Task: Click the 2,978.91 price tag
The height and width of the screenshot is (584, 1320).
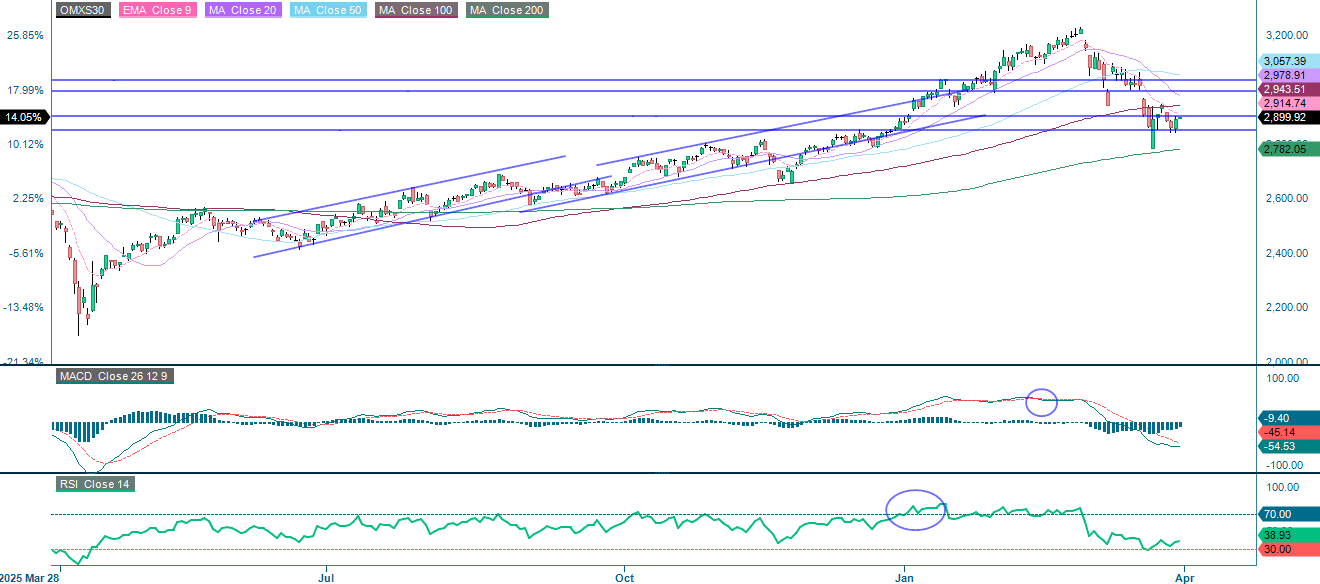Action: pos(1288,75)
